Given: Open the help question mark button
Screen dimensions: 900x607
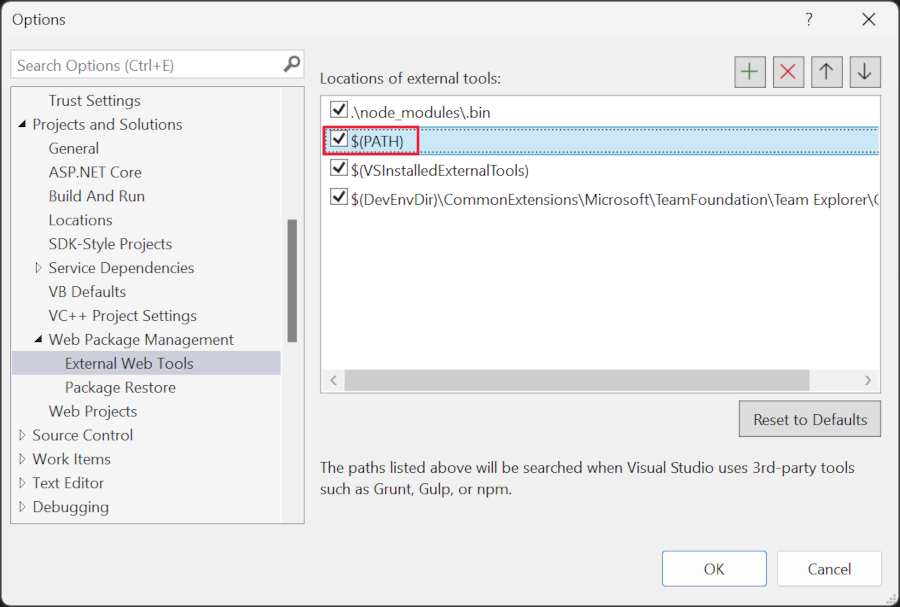Looking at the screenshot, I should [x=809, y=20].
